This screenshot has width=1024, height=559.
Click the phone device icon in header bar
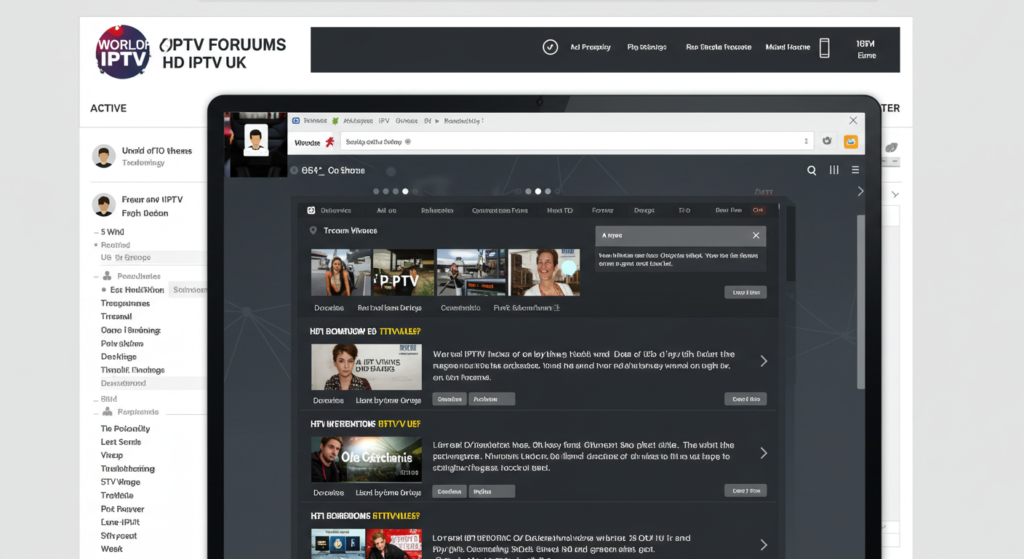pyautogui.click(x=824, y=48)
